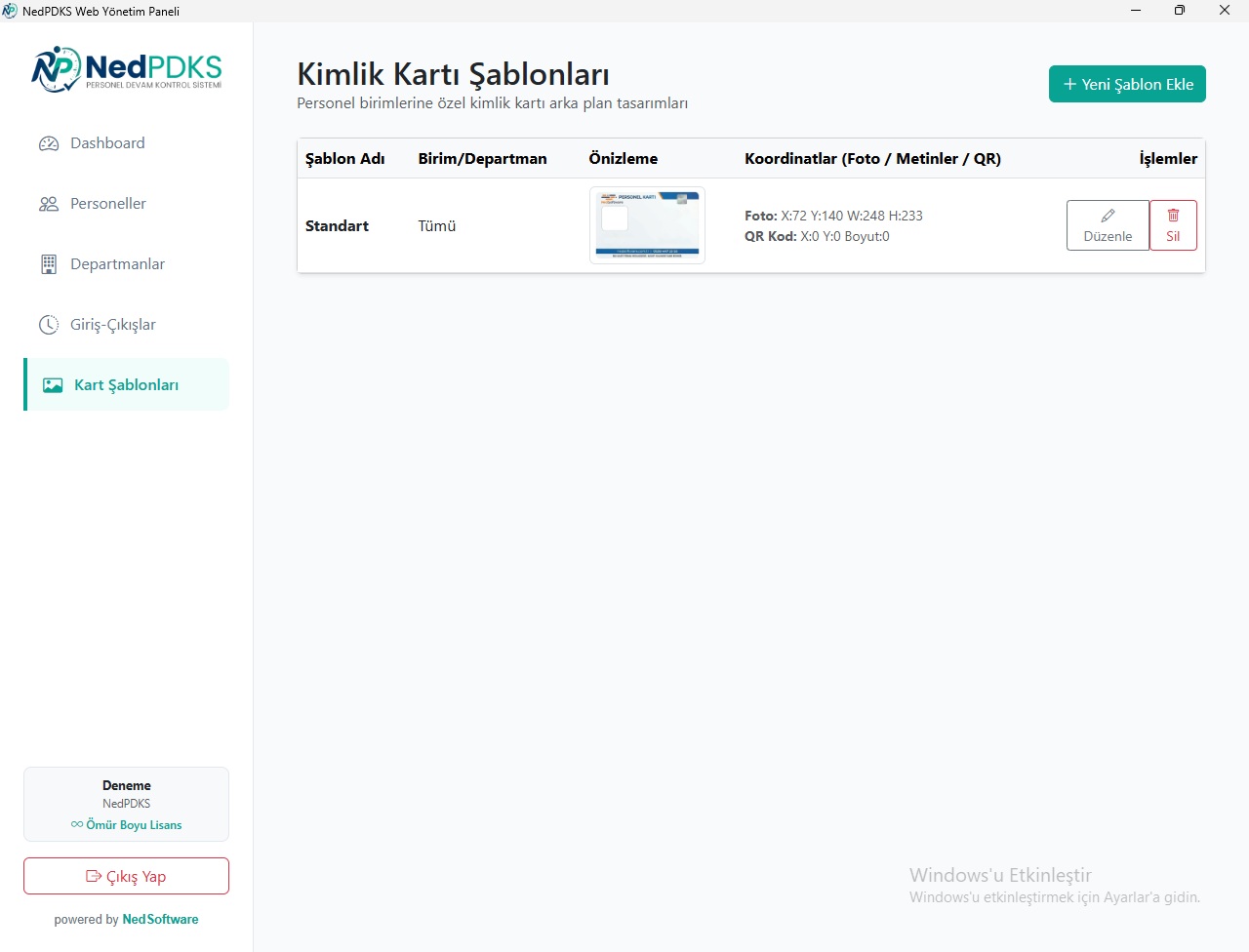Click the Şablon Adı column header
Screen dimensions: 1249x952
pos(345,159)
